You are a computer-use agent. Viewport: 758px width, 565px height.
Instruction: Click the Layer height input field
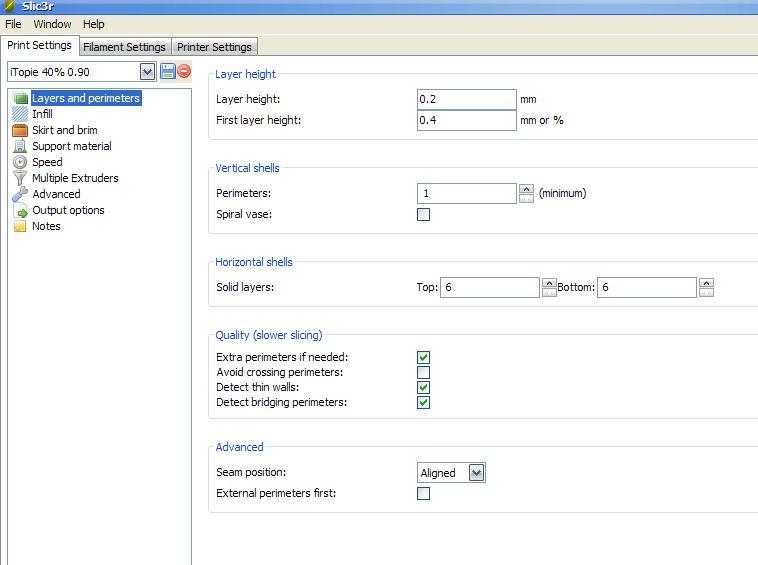coord(466,99)
